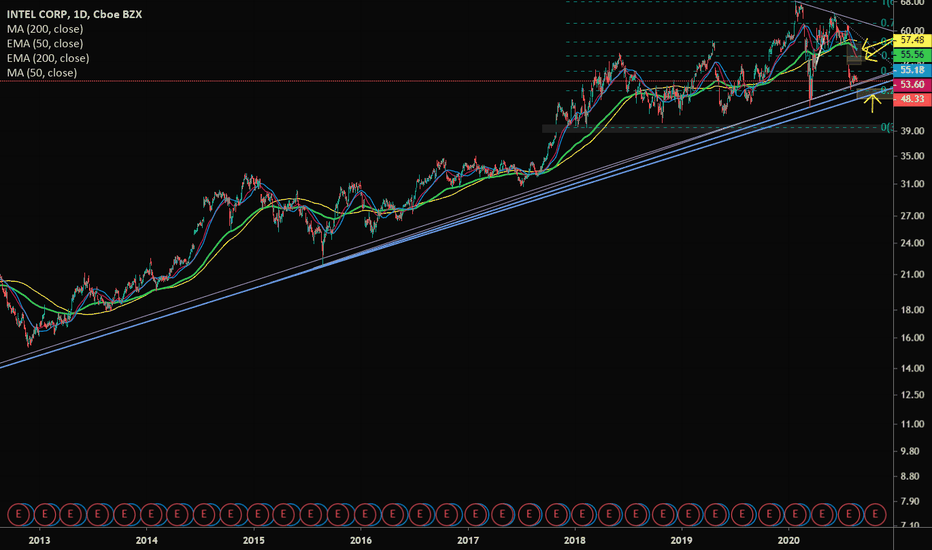Click the leftmost earnings E marker

18,514
